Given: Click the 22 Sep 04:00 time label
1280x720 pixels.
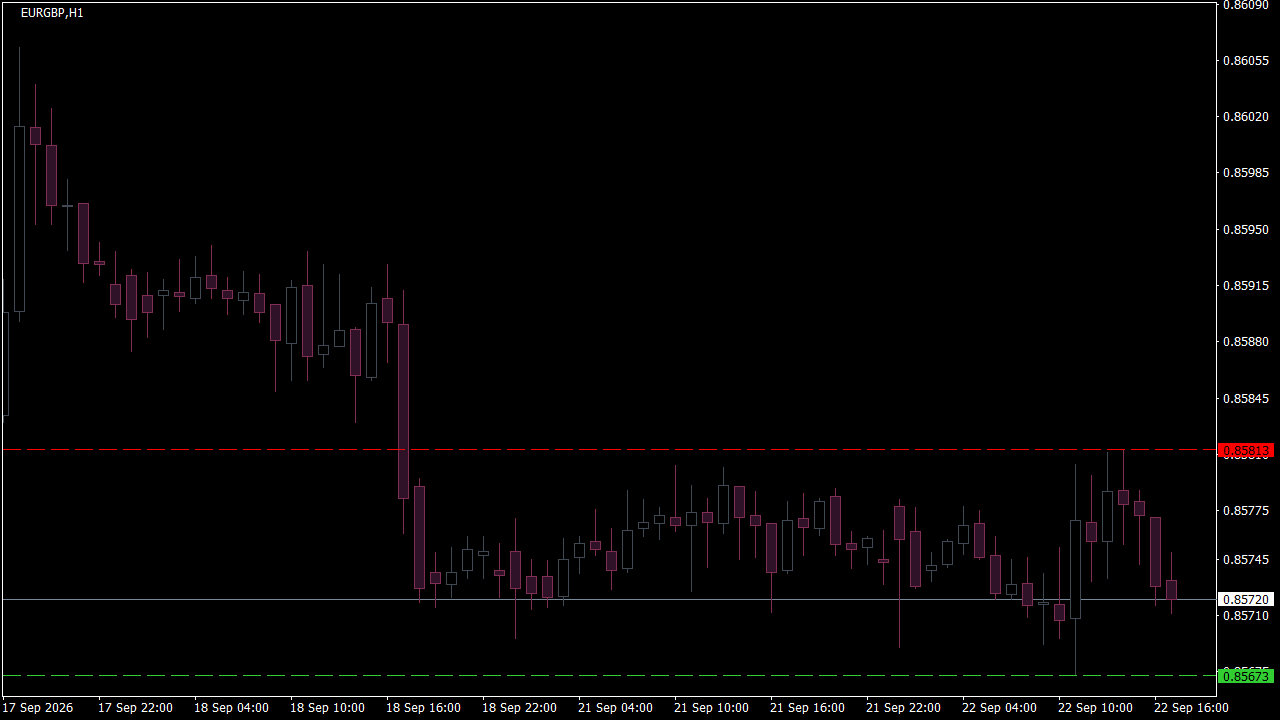Looking at the screenshot, I should tap(999, 708).
